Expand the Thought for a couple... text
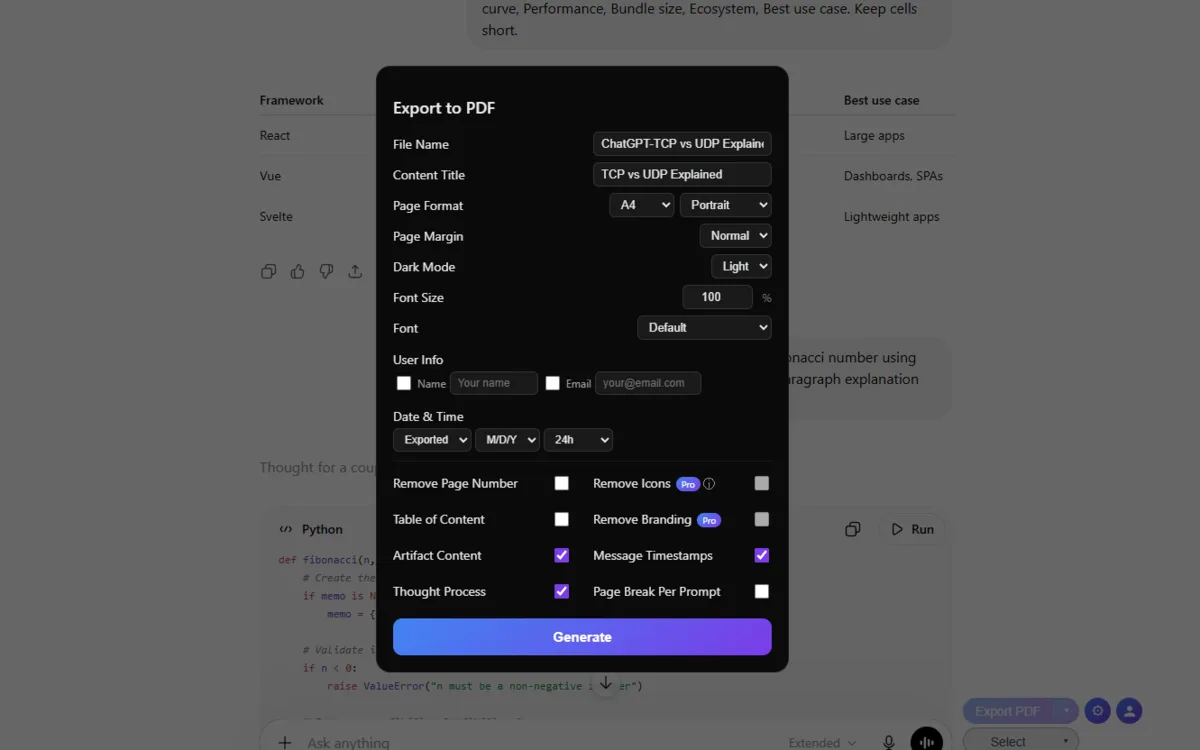Image resolution: width=1200 pixels, height=750 pixels. click(x=317, y=467)
